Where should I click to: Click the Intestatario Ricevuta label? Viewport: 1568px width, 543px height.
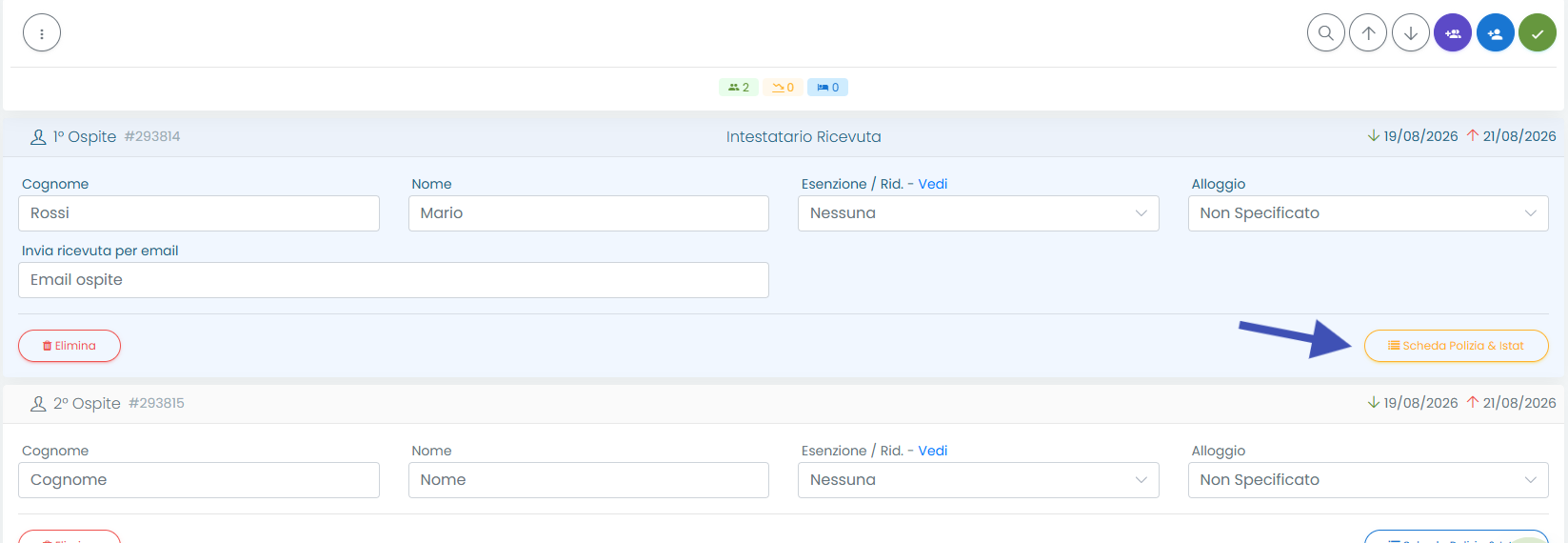804,137
